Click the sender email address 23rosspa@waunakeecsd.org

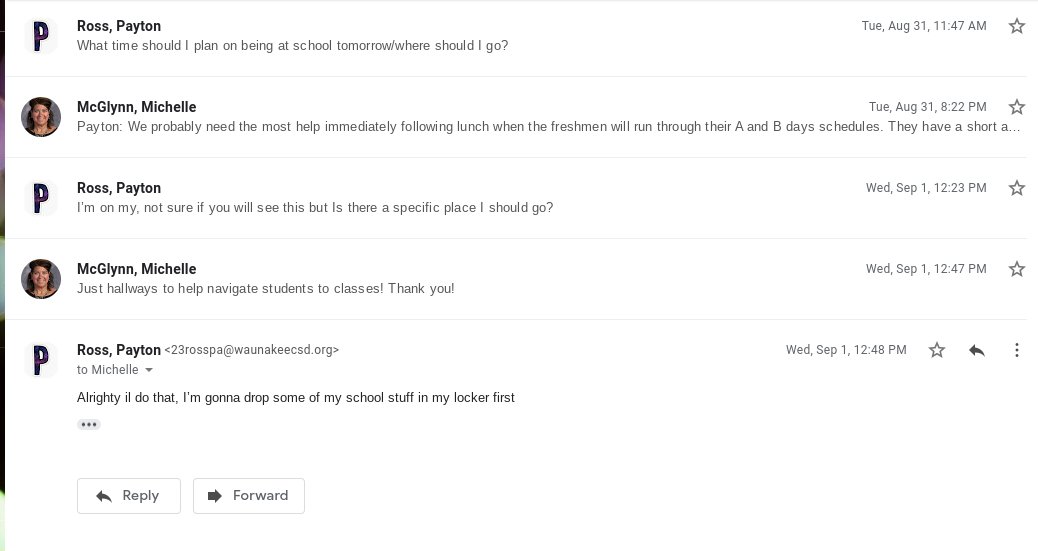[x=252, y=350]
